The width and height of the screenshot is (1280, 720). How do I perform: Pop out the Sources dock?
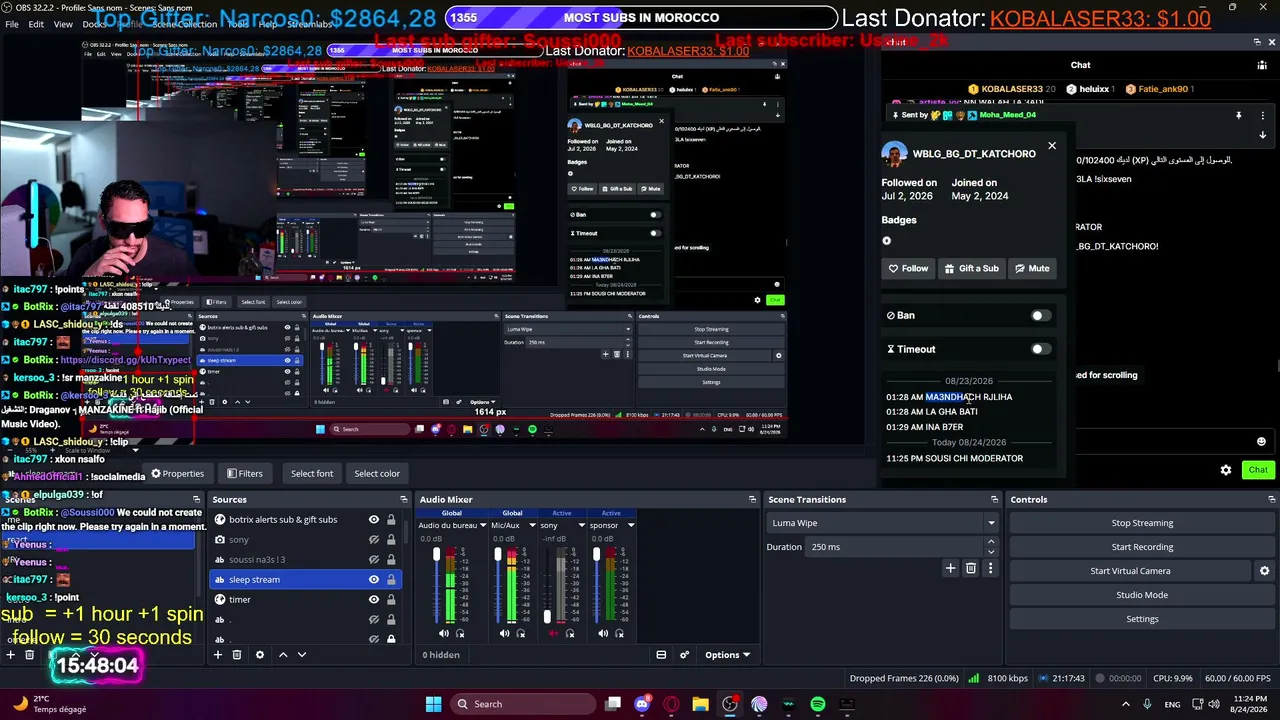(404, 499)
